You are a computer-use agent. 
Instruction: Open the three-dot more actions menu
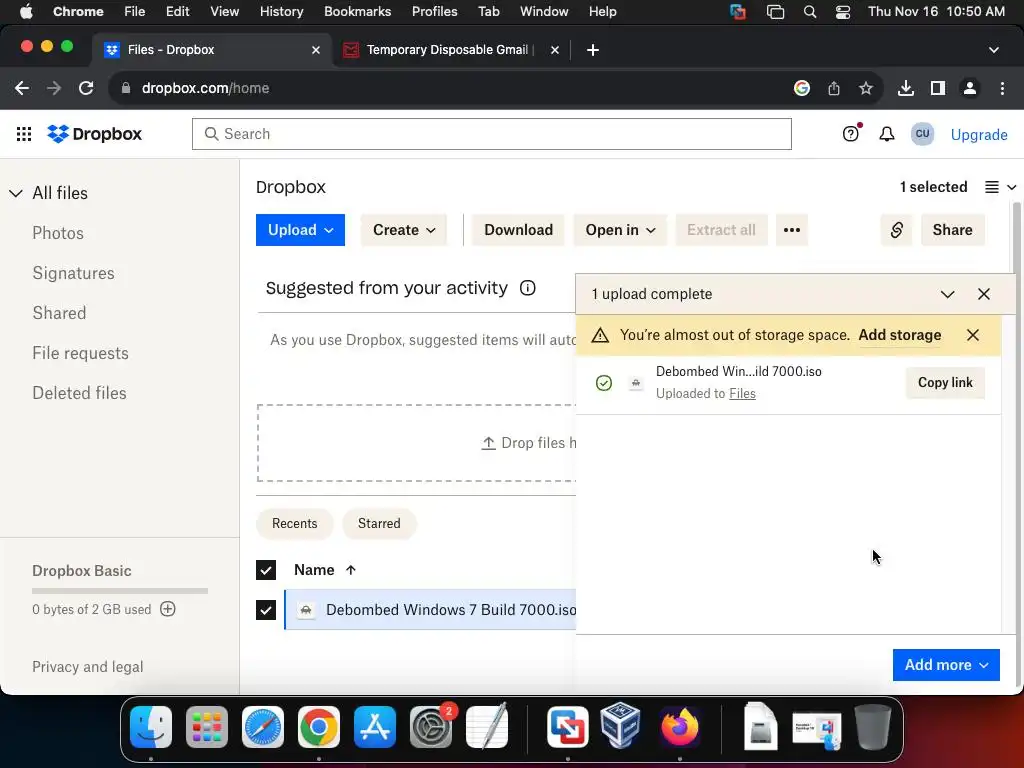point(792,230)
